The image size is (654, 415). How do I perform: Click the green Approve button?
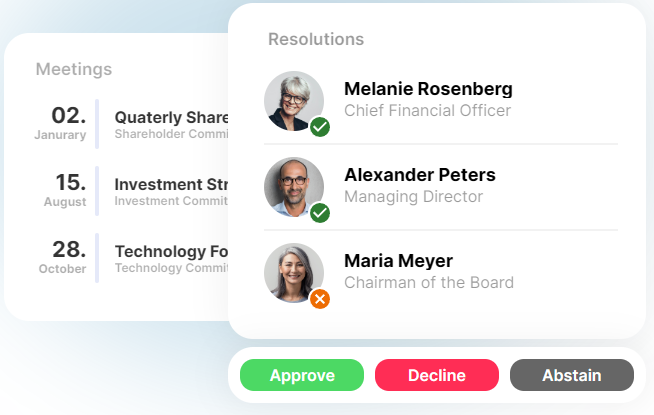coord(302,375)
